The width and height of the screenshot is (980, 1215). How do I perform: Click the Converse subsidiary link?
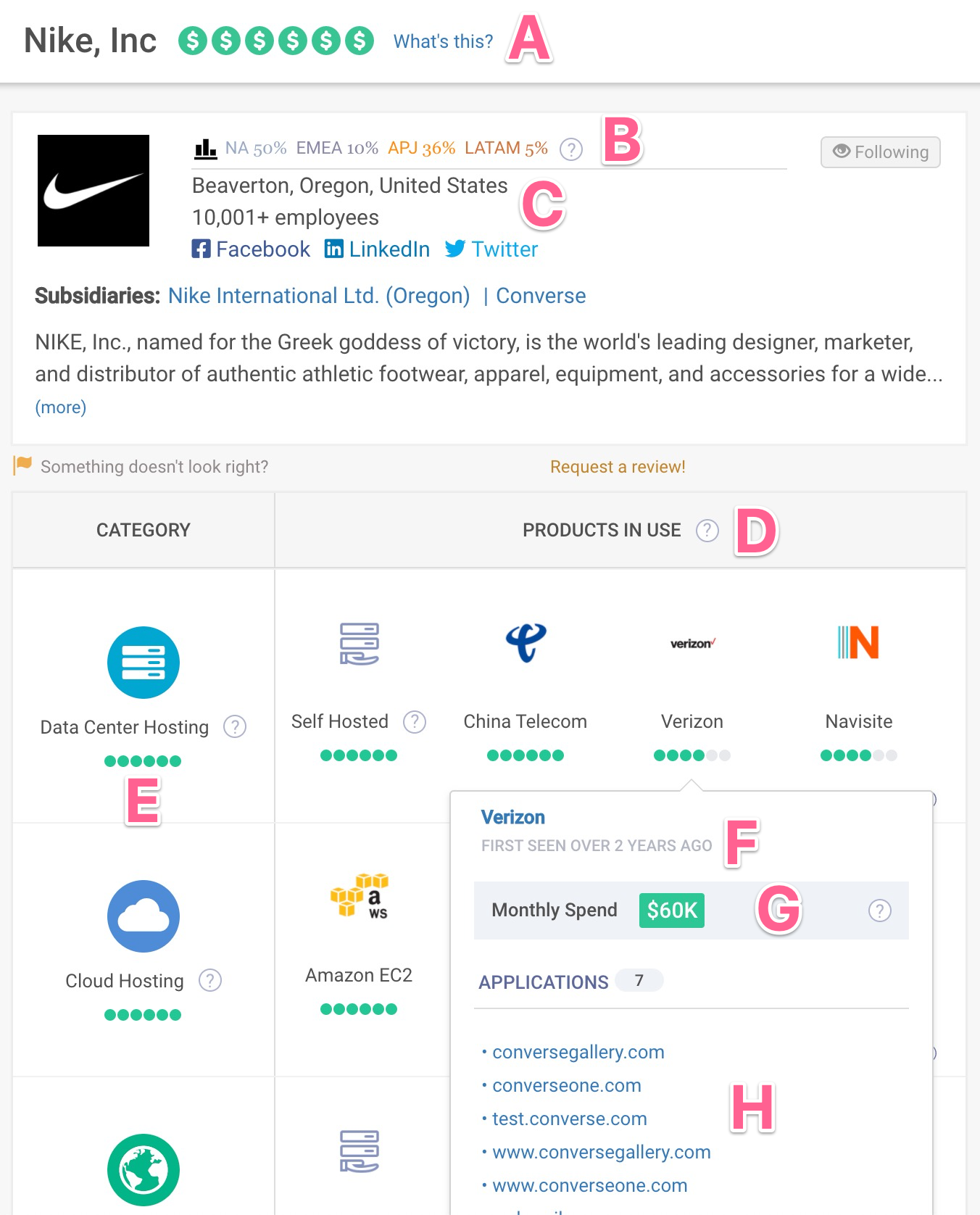[x=540, y=295]
